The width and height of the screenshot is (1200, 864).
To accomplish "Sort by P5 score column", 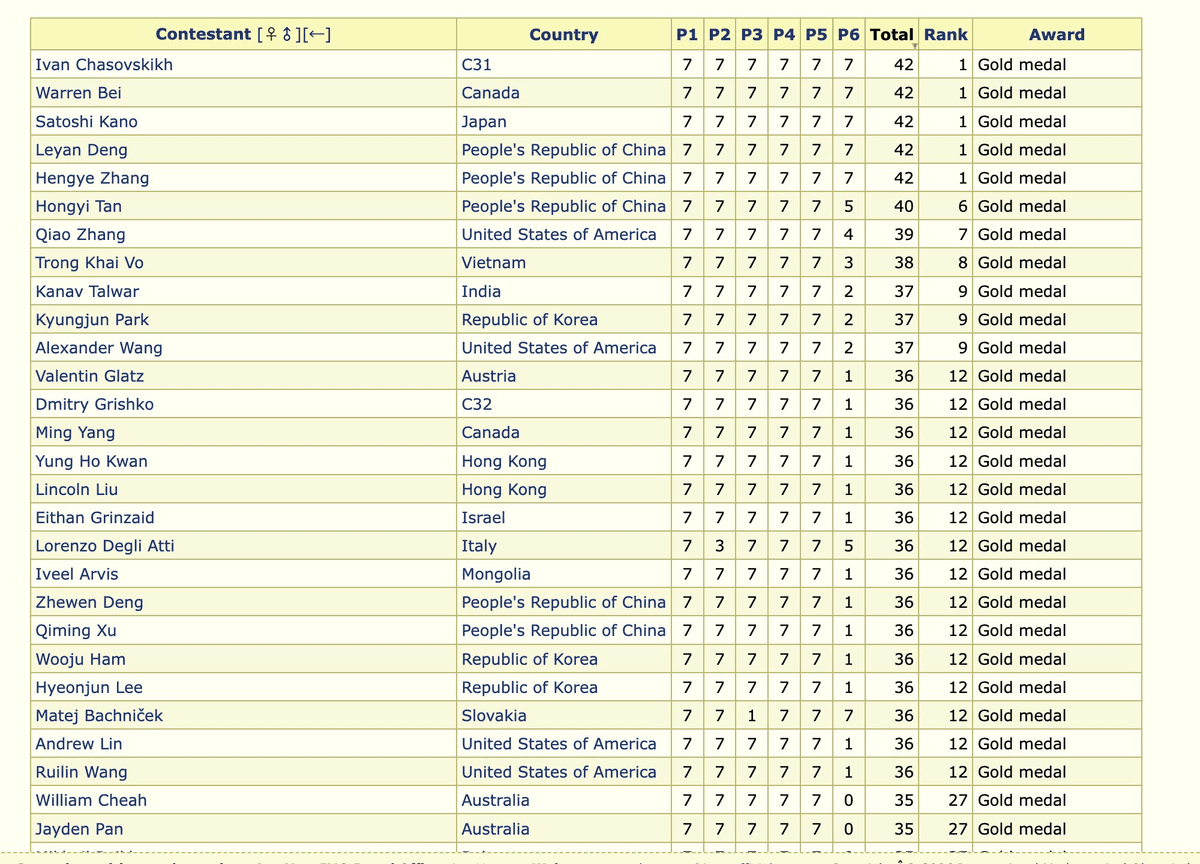I will tap(816, 35).
